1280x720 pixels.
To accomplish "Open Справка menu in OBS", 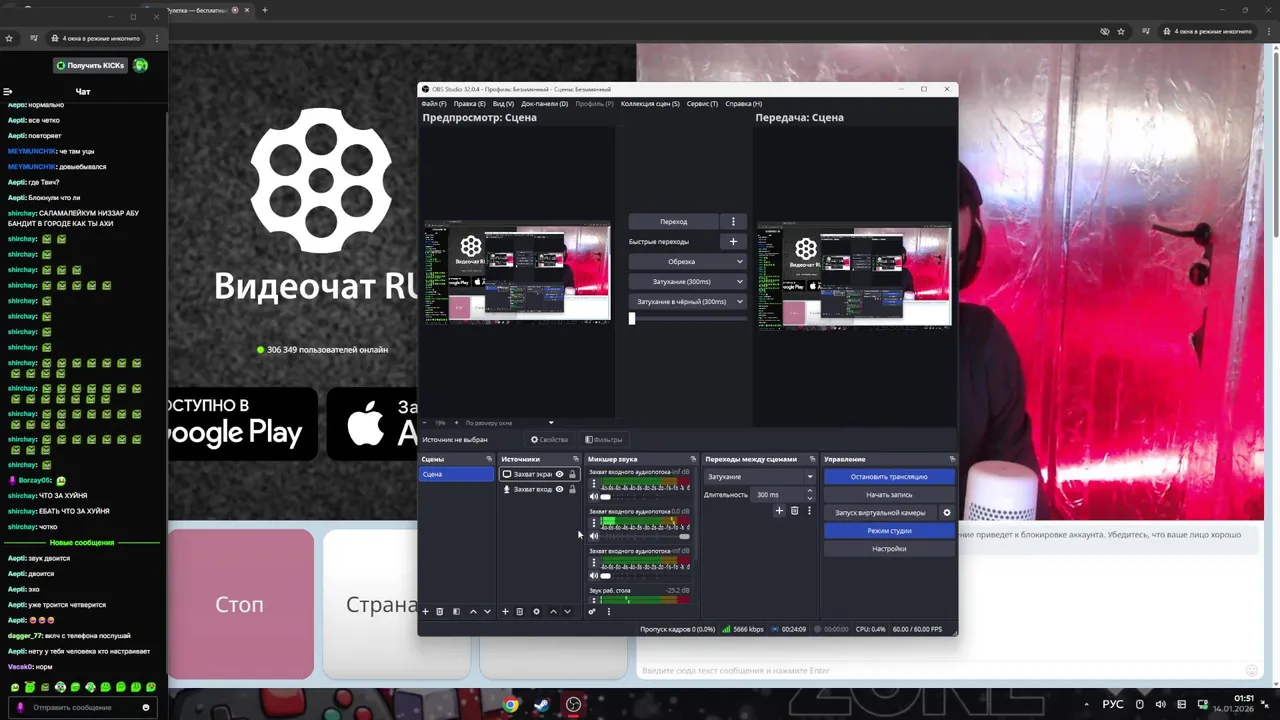I will [x=743, y=104].
